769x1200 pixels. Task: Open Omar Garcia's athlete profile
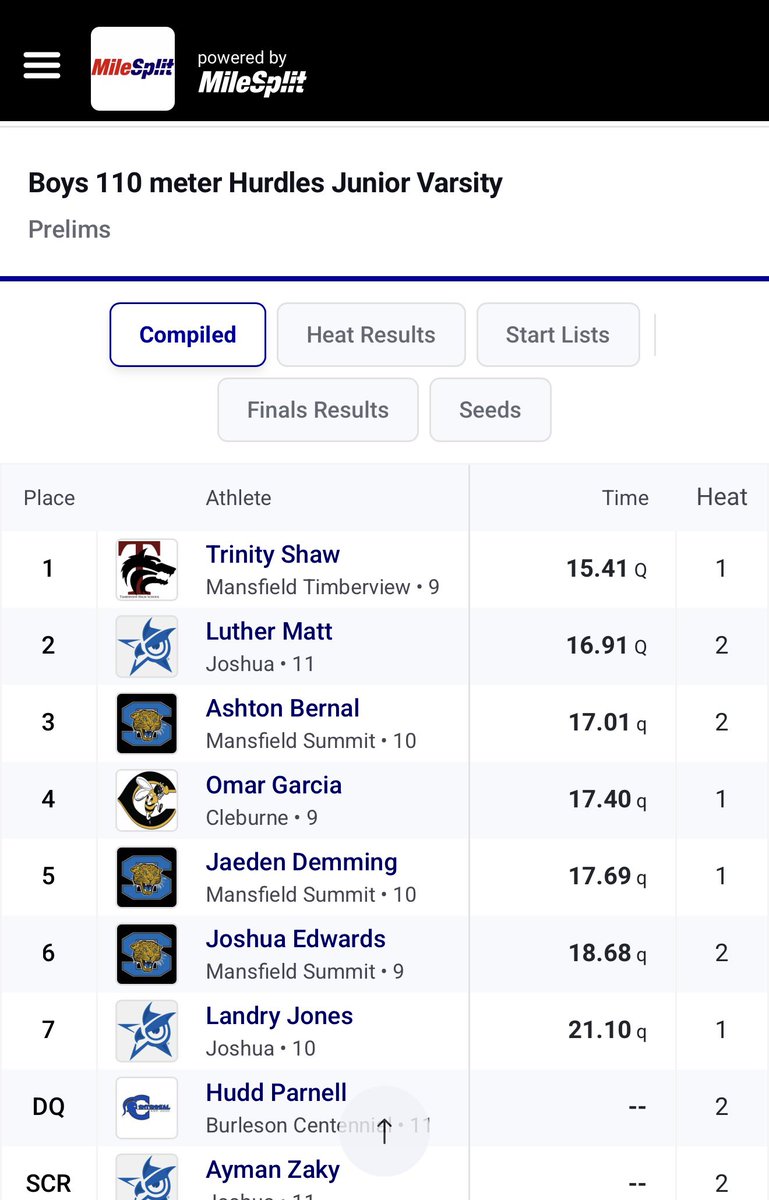(274, 785)
